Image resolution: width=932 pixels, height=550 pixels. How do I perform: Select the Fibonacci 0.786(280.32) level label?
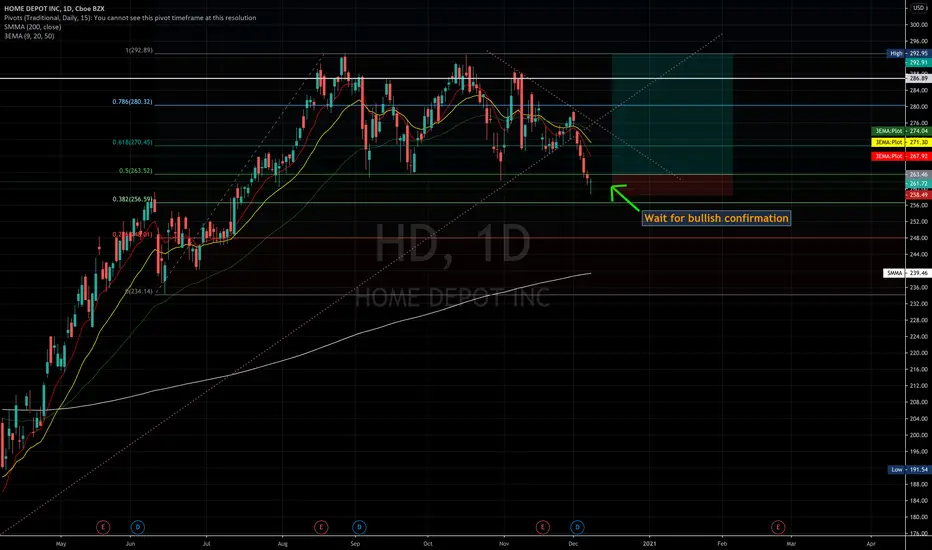tap(132, 102)
